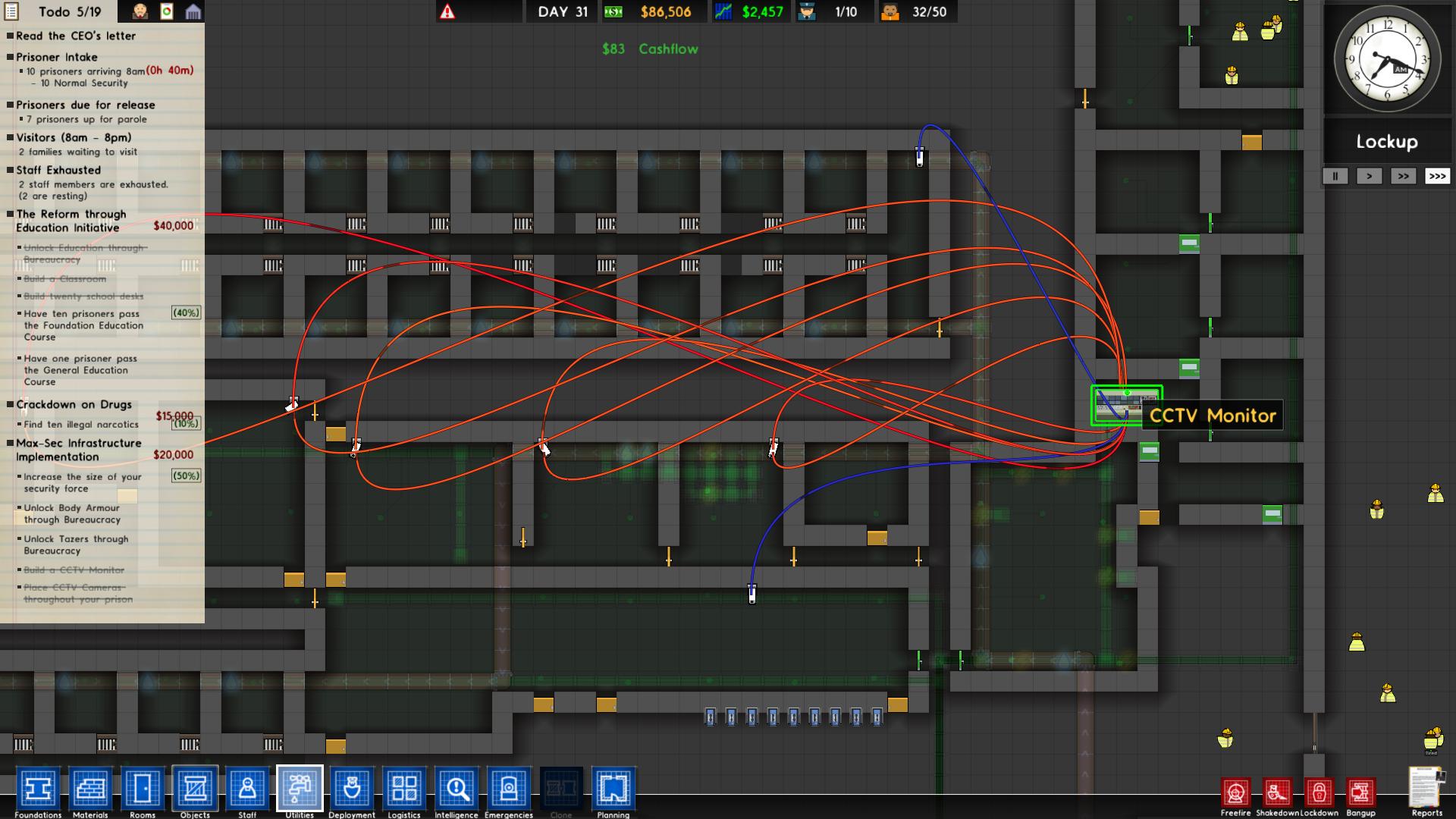Click the 10% narcotics progress indicator
This screenshot has width=1456, height=819.
point(186,424)
